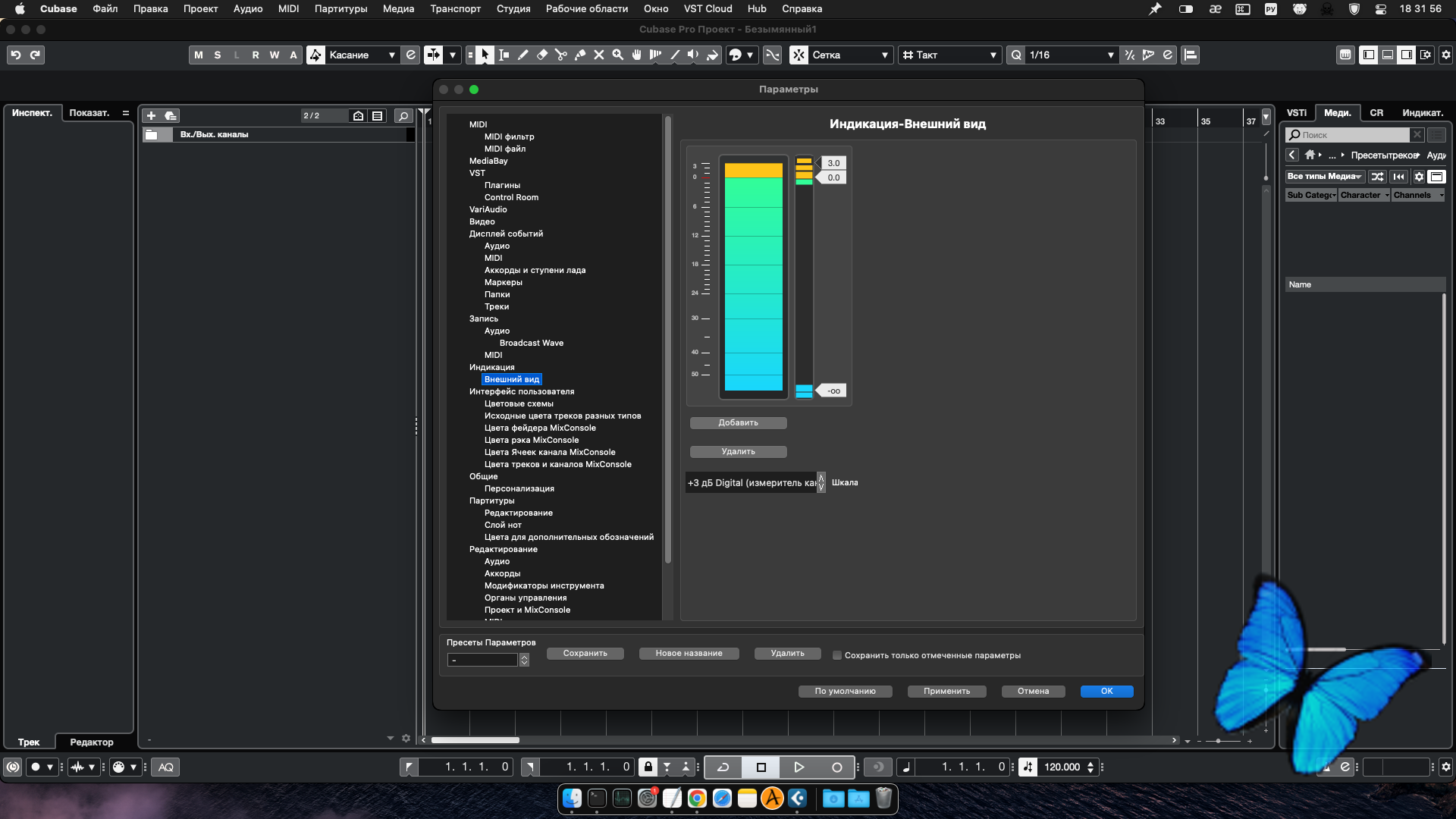Click the Применить button
The height and width of the screenshot is (819, 1456).
pyautogui.click(x=946, y=691)
